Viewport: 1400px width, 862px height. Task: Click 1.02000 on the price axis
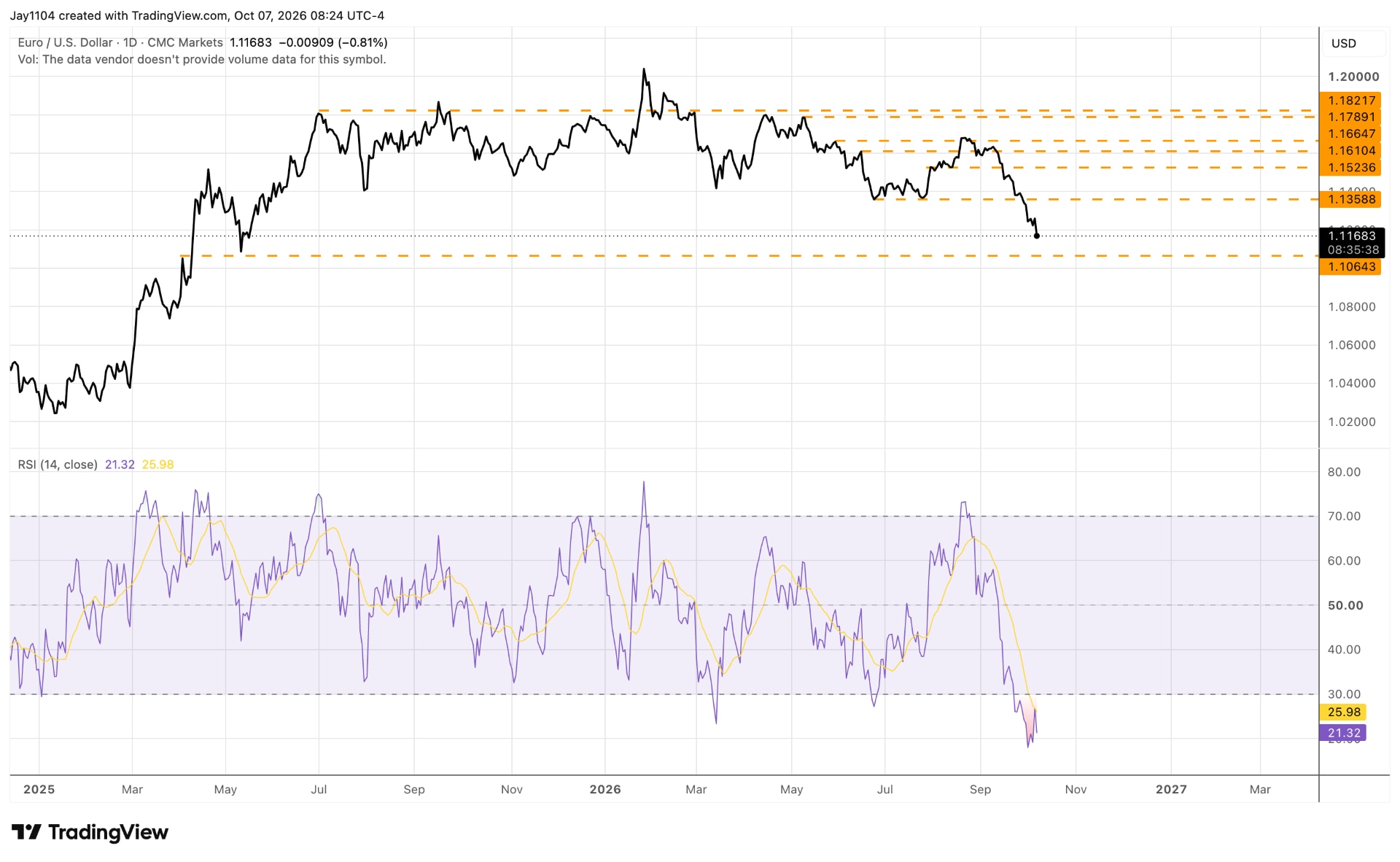coord(1352,422)
